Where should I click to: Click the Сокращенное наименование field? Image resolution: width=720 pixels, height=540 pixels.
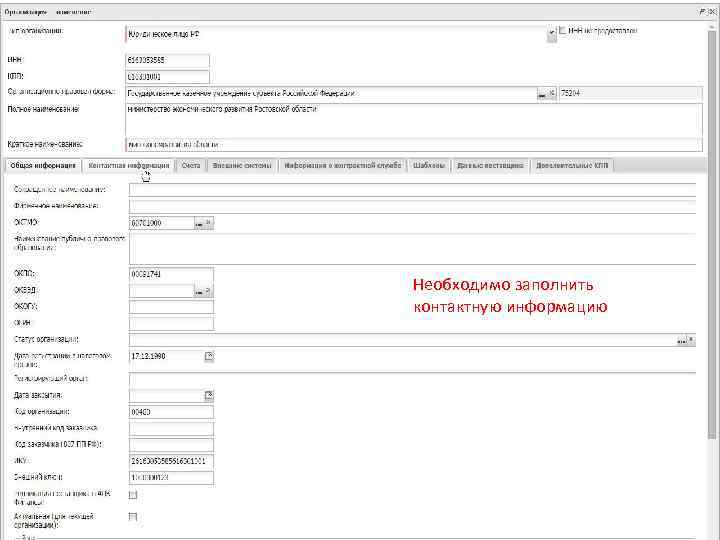click(412, 190)
